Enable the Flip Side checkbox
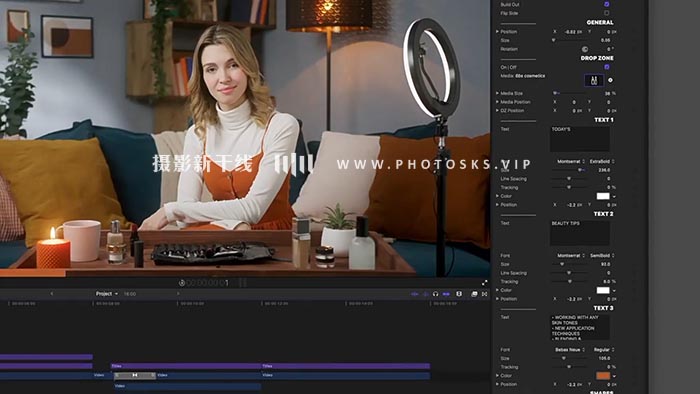 point(607,13)
